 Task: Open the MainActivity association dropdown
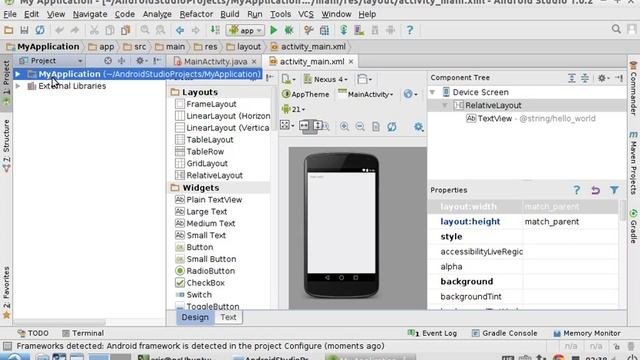pos(366,94)
